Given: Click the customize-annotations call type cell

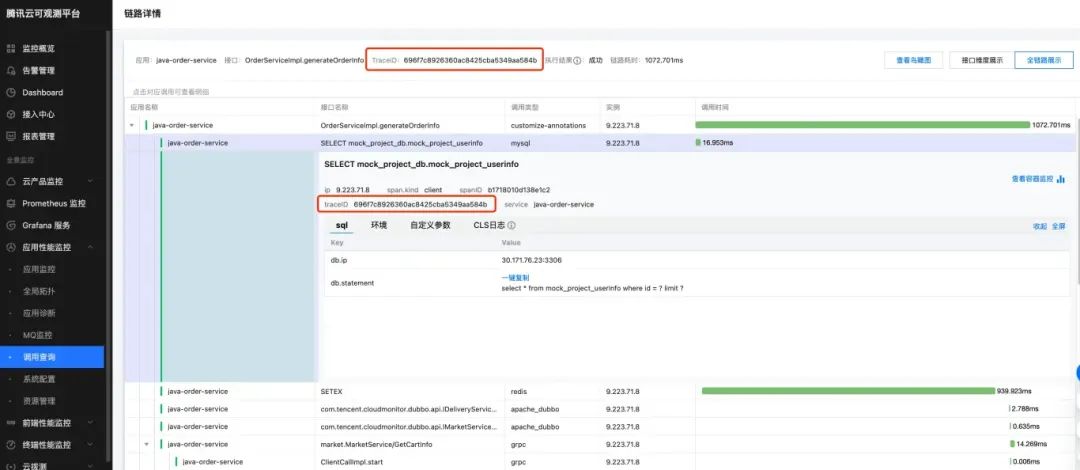Looking at the screenshot, I should tap(548, 125).
